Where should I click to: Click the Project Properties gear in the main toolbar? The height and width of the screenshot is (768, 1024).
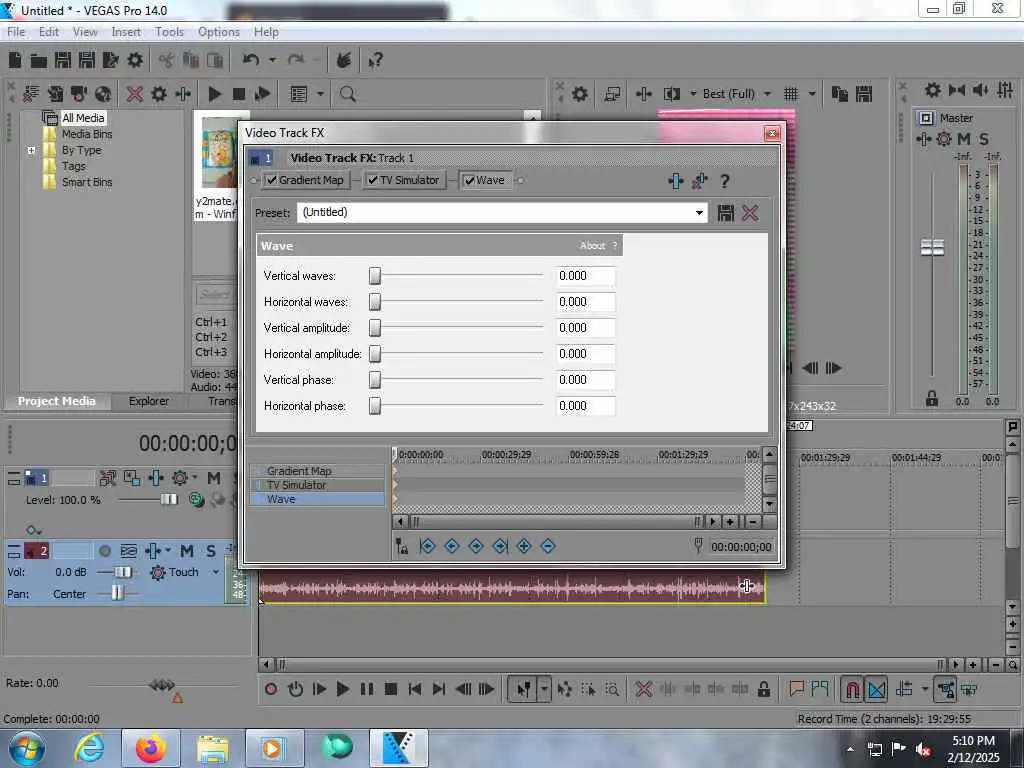tap(135, 61)
